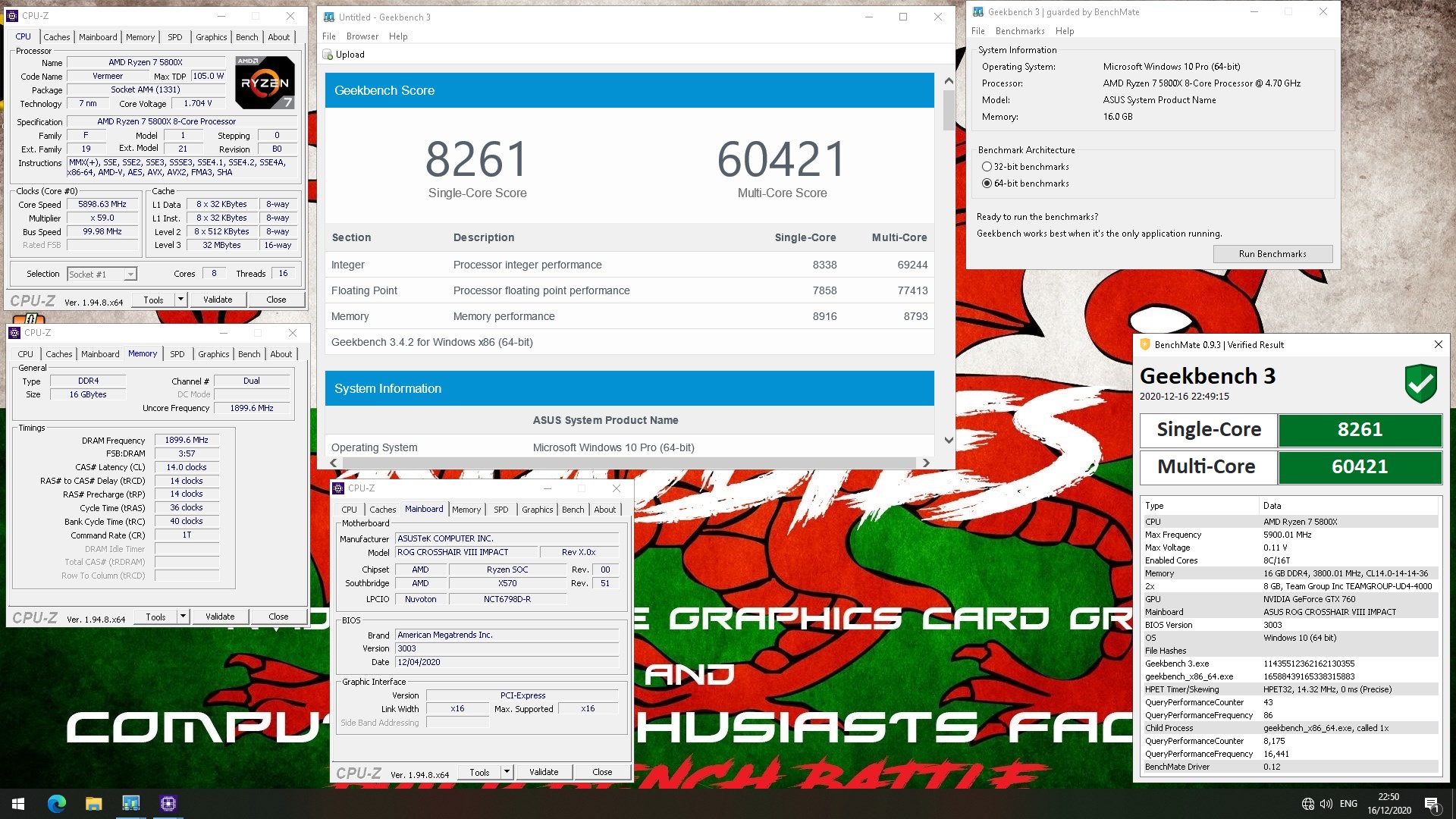Click Run Benchmarks button
The image size is (1456, 819).
(1272, 254)
